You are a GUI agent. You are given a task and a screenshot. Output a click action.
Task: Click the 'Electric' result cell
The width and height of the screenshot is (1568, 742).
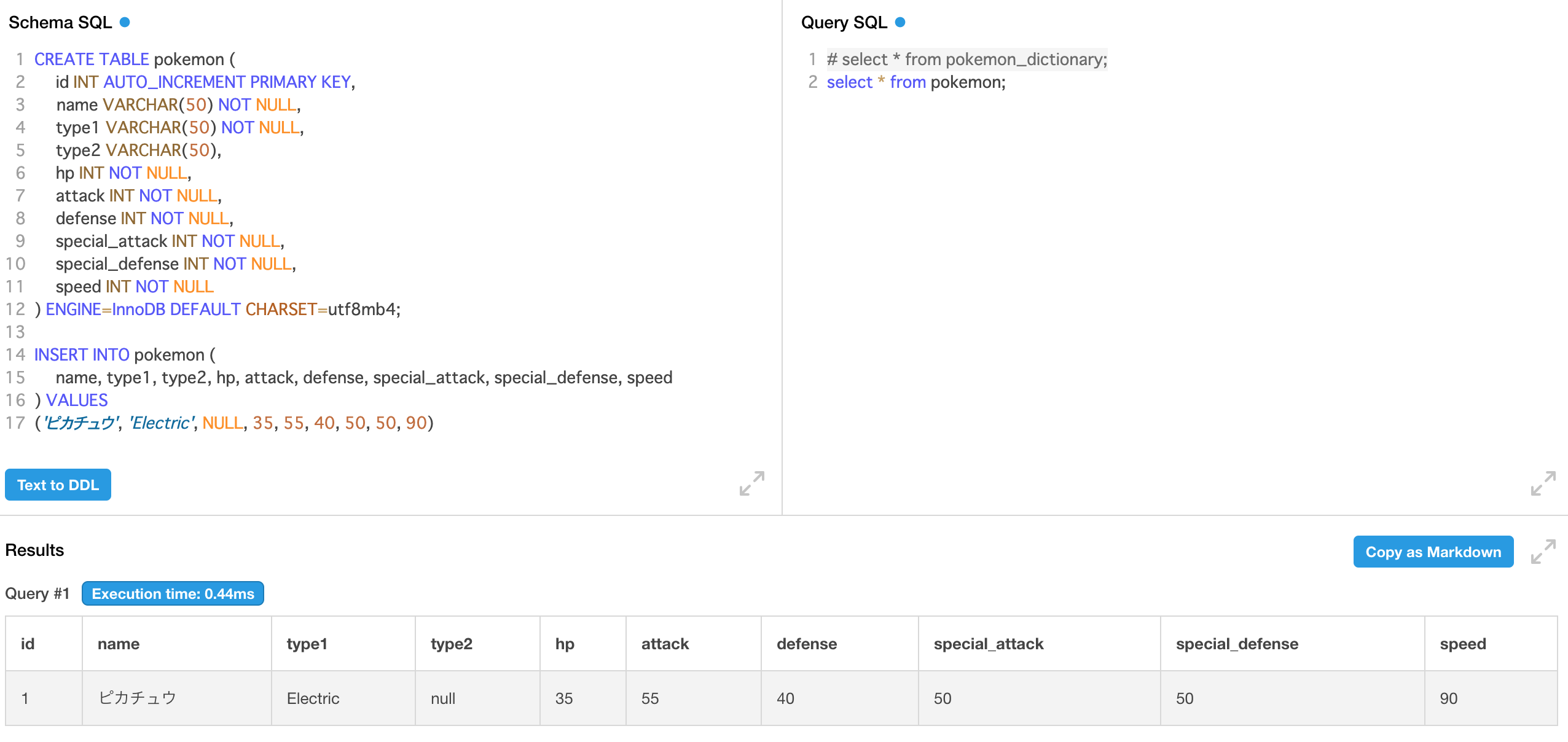(x=343, y=698)
